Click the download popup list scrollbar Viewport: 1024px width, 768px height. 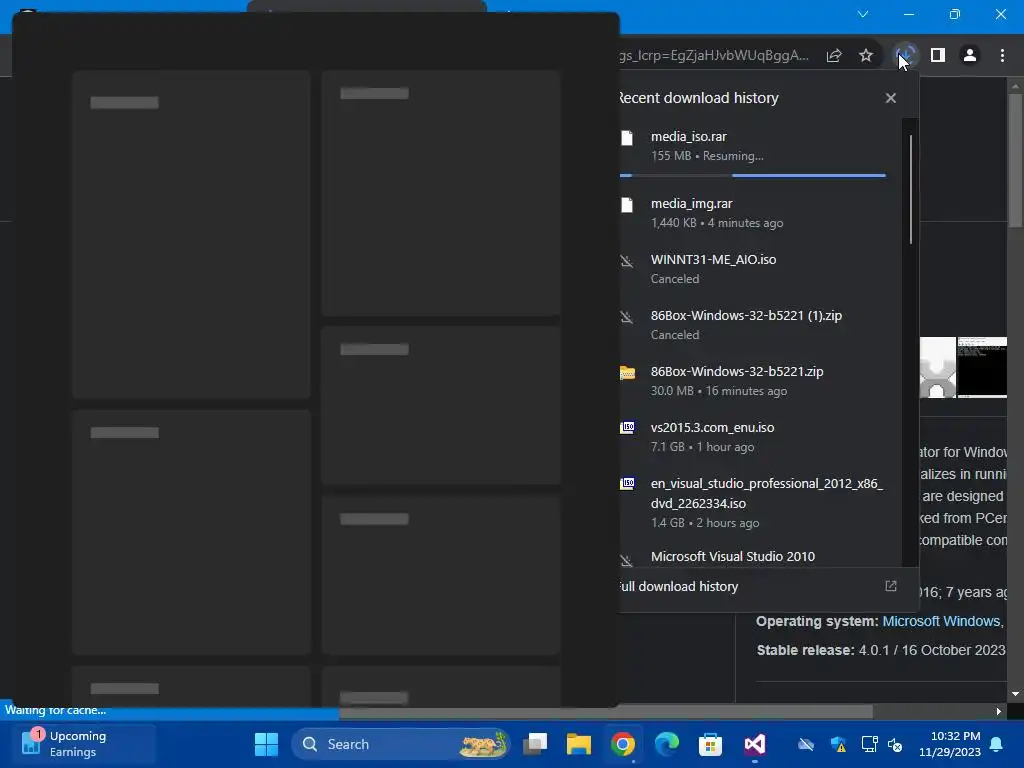[x=910, y=189]
